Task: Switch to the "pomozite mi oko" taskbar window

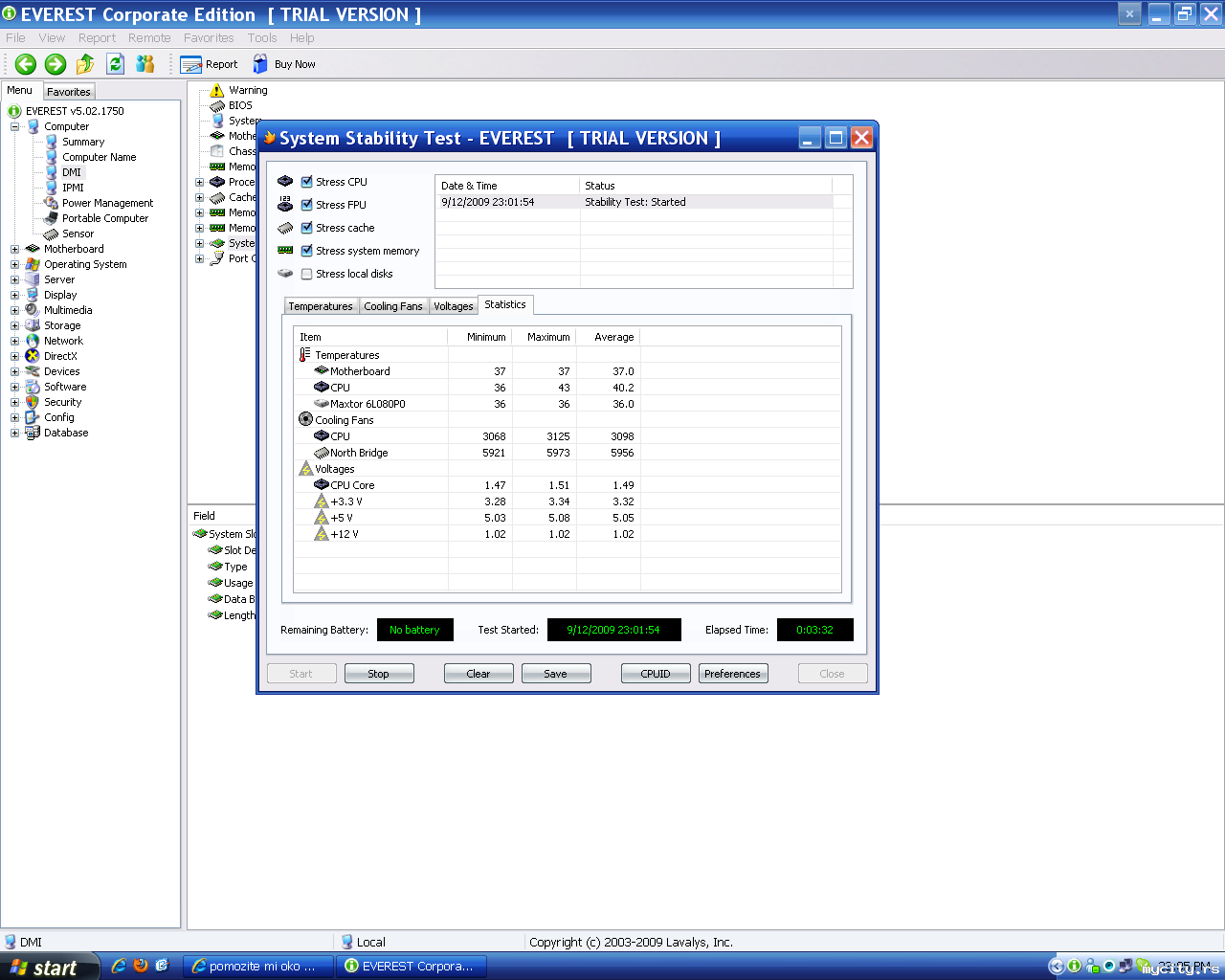Action: pos(258,967)
